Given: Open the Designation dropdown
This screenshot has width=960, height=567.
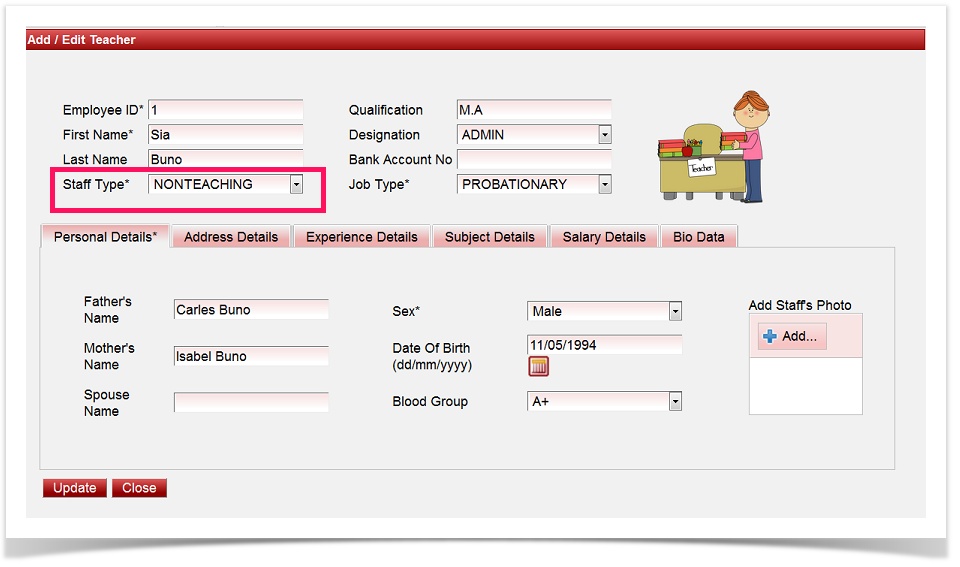Looking at the screenshot, I should tap(604, 135).
